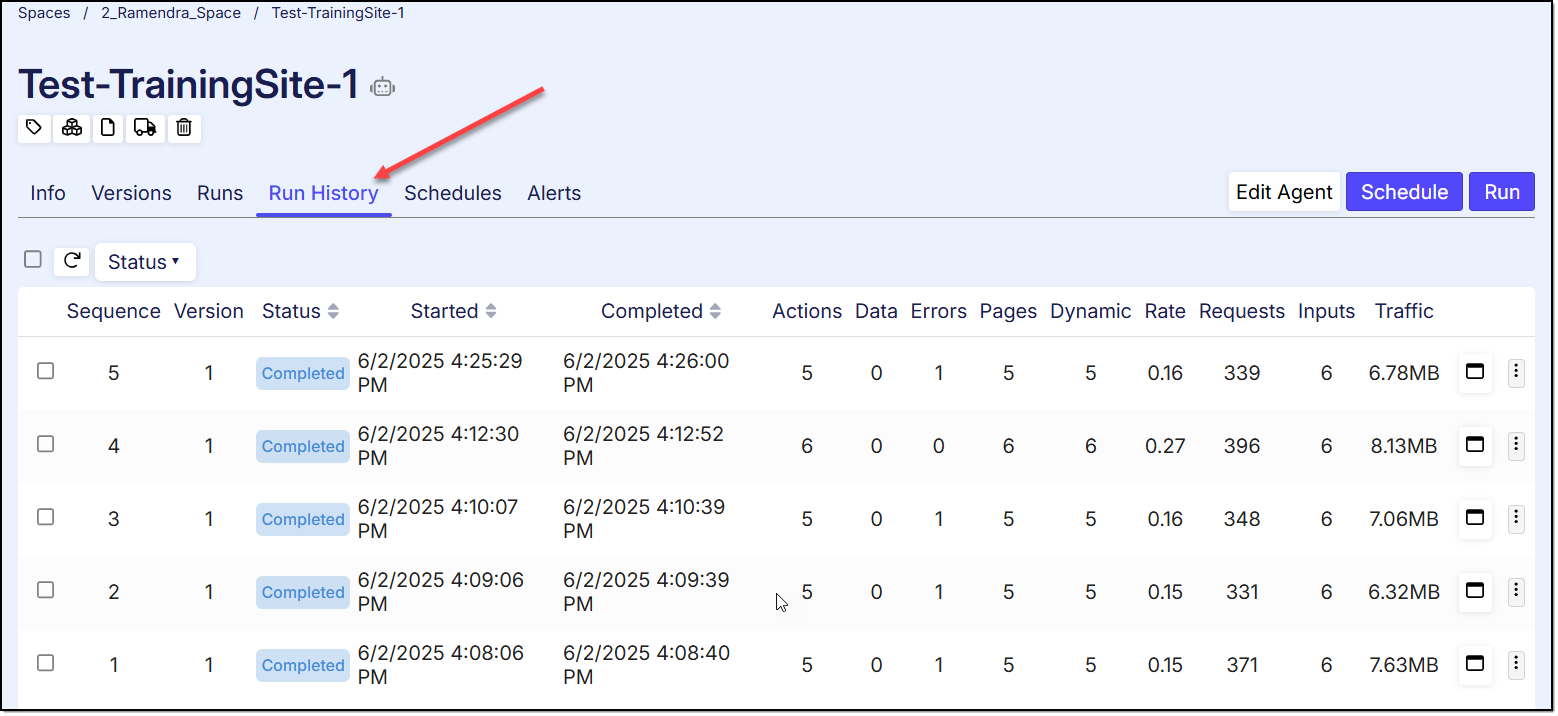Click the Completed status badge for sequence 2
Viewport: 1558px width, 716px height.
point(302,592)
